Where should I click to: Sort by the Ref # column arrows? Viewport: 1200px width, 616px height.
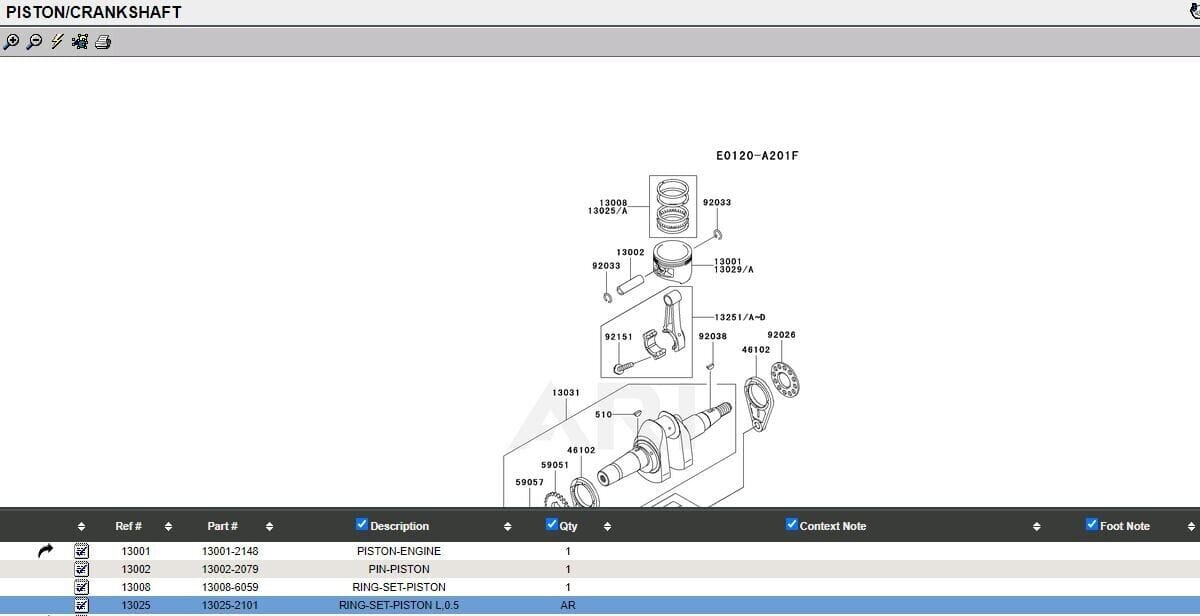click(168, 527)
